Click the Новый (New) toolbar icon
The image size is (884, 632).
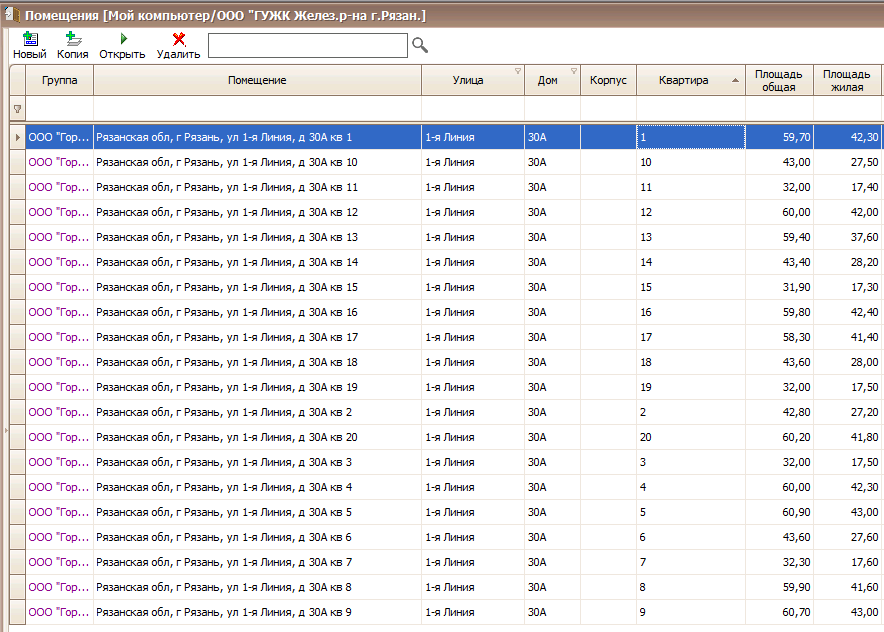coord(29,40)
